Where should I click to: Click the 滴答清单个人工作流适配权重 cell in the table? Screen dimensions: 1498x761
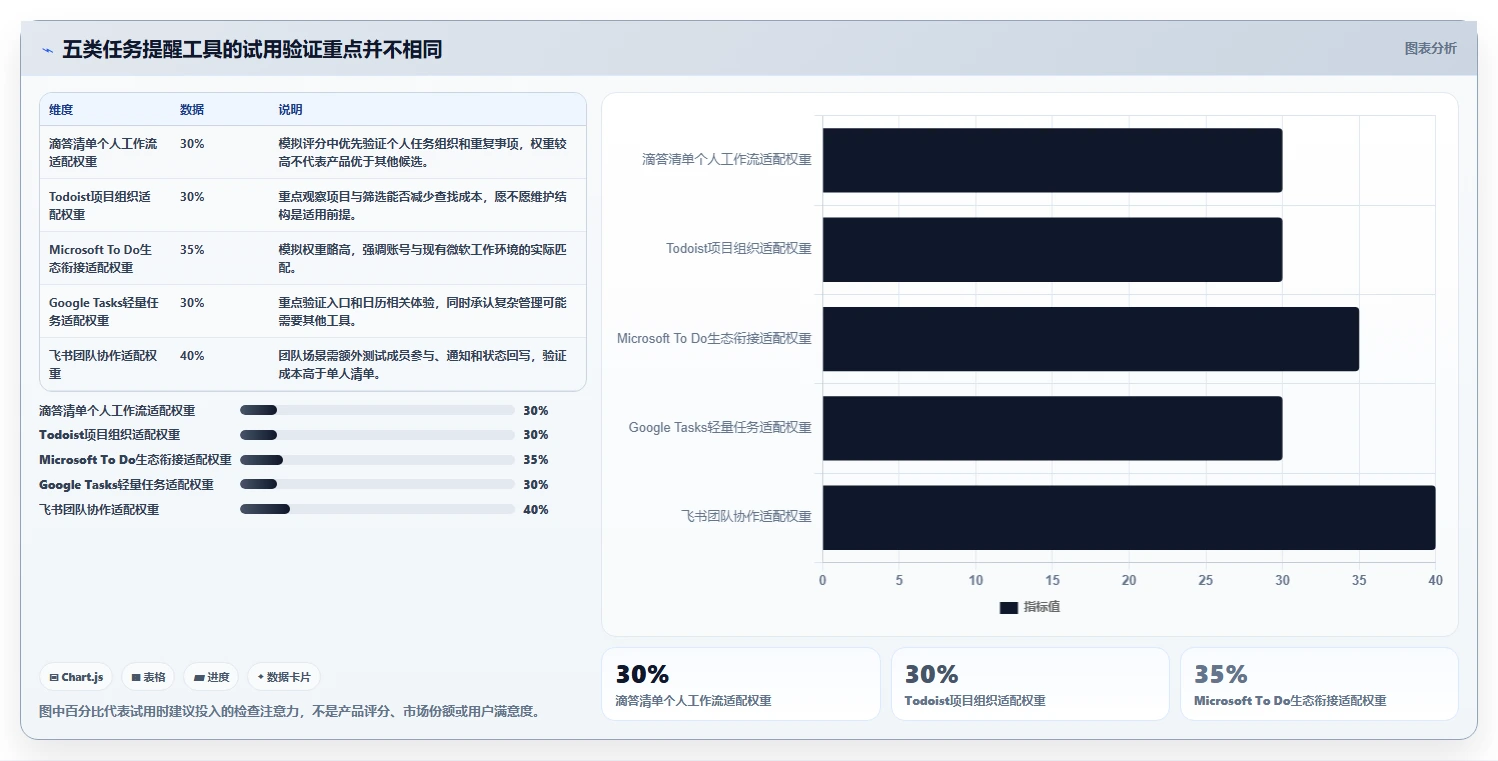tap(104, 152)
